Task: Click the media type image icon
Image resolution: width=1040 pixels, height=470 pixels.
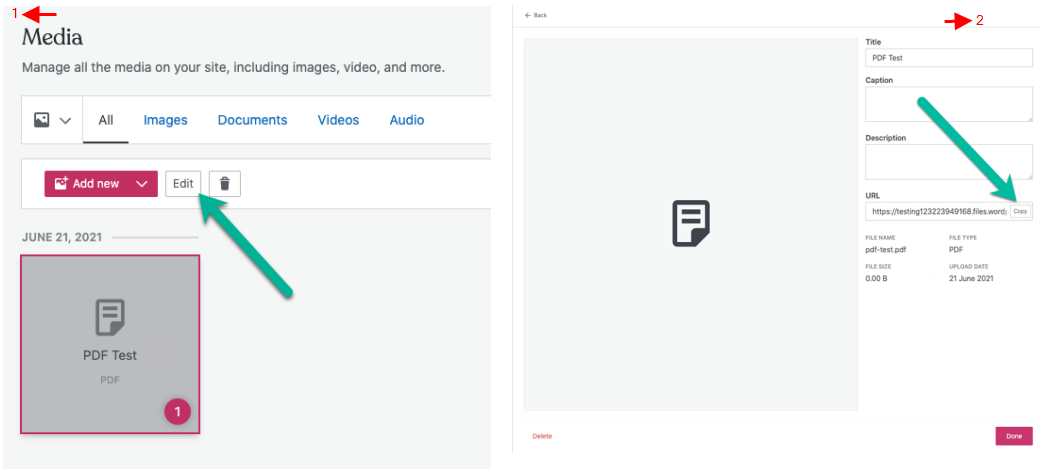Action: [x=42, y=120]
